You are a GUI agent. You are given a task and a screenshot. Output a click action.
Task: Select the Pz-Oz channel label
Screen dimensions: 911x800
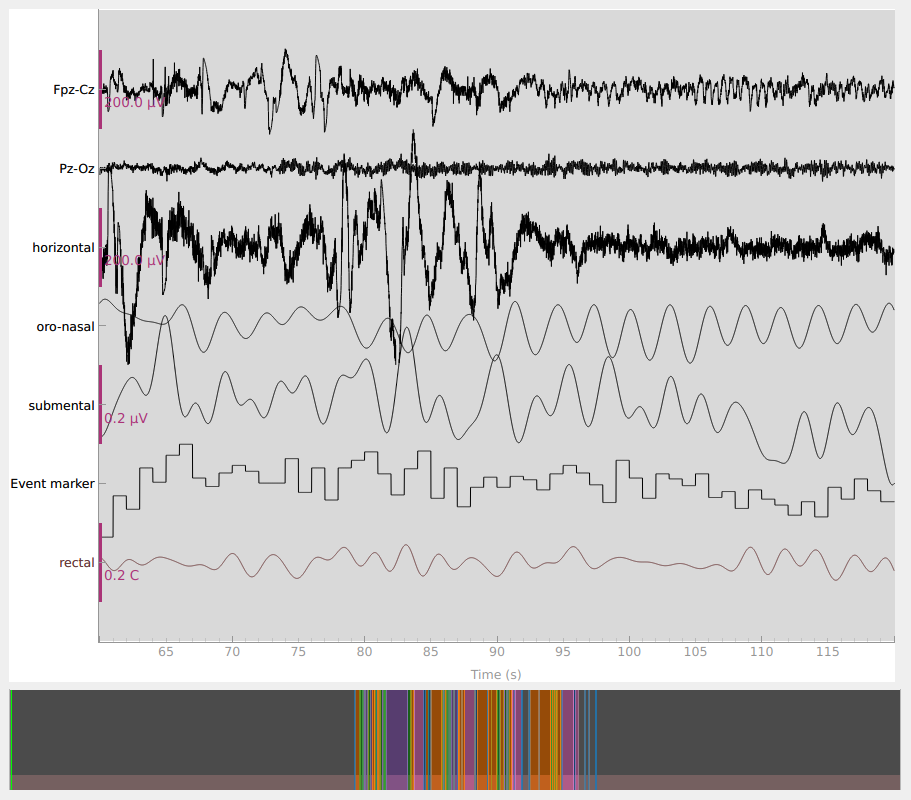[76, 169]
